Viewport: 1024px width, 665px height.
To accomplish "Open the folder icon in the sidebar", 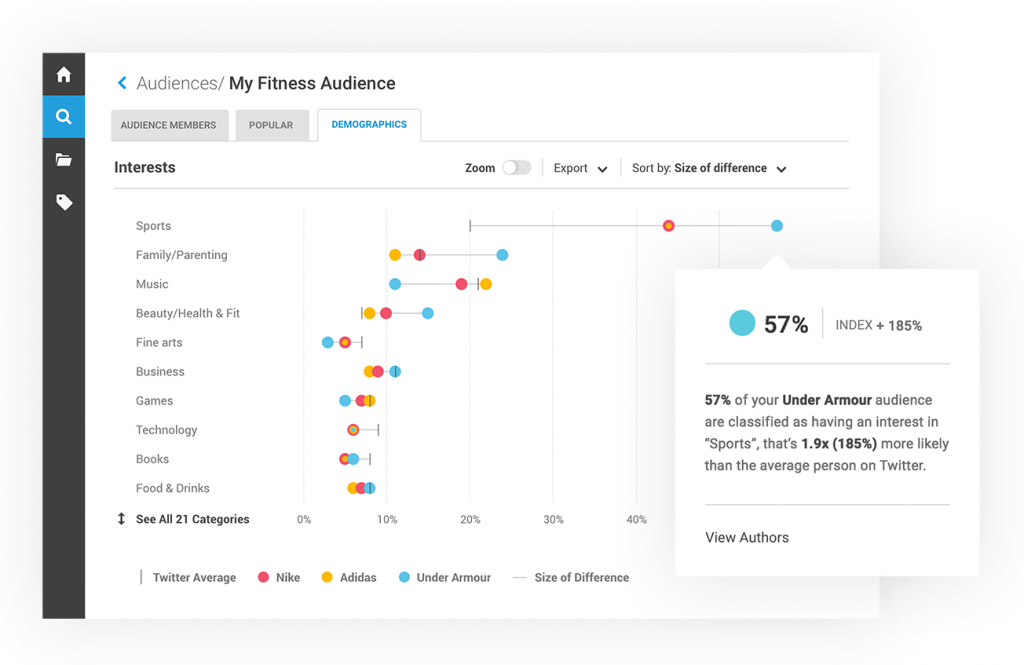I will tap(63, 159).
